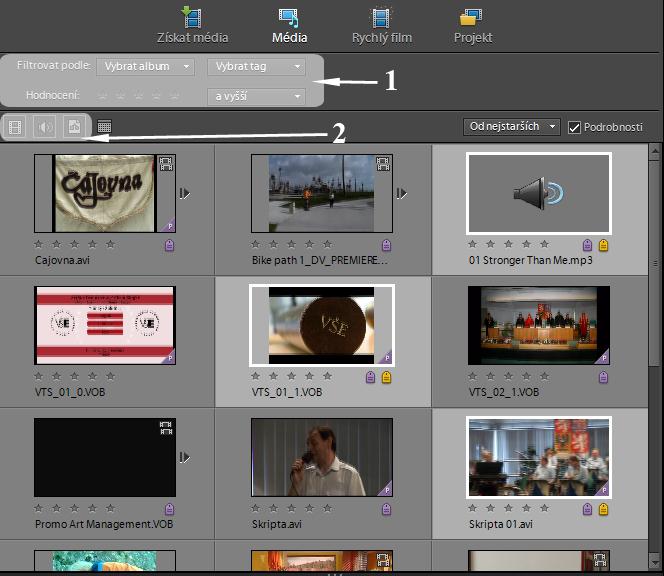Image resolution: width=664 pixels, height=576 pixels.
Task: Rate Bike path clip with five stars
Action: click(x=327, y=244)
